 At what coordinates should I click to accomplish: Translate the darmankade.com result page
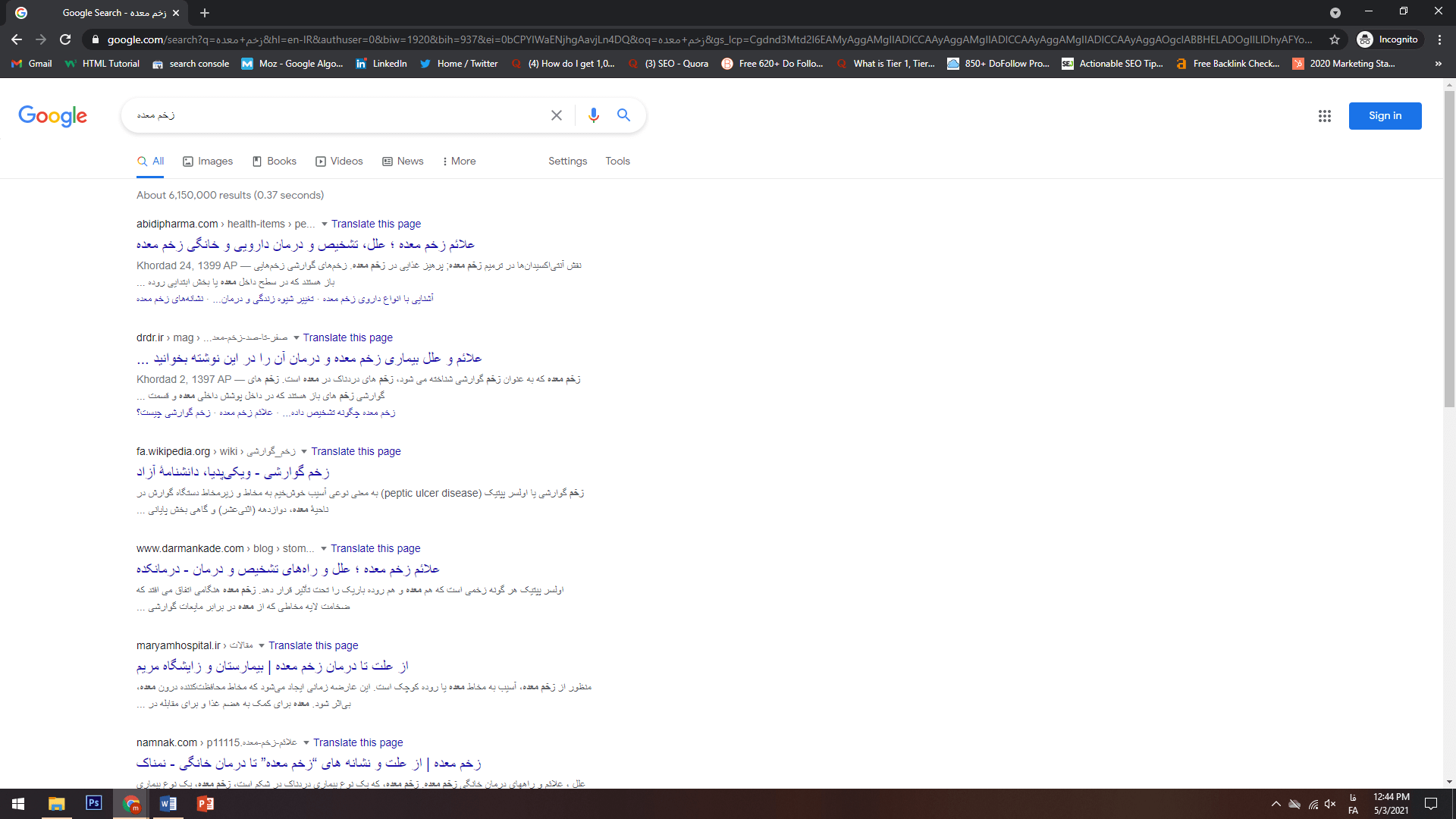(375, 549)
